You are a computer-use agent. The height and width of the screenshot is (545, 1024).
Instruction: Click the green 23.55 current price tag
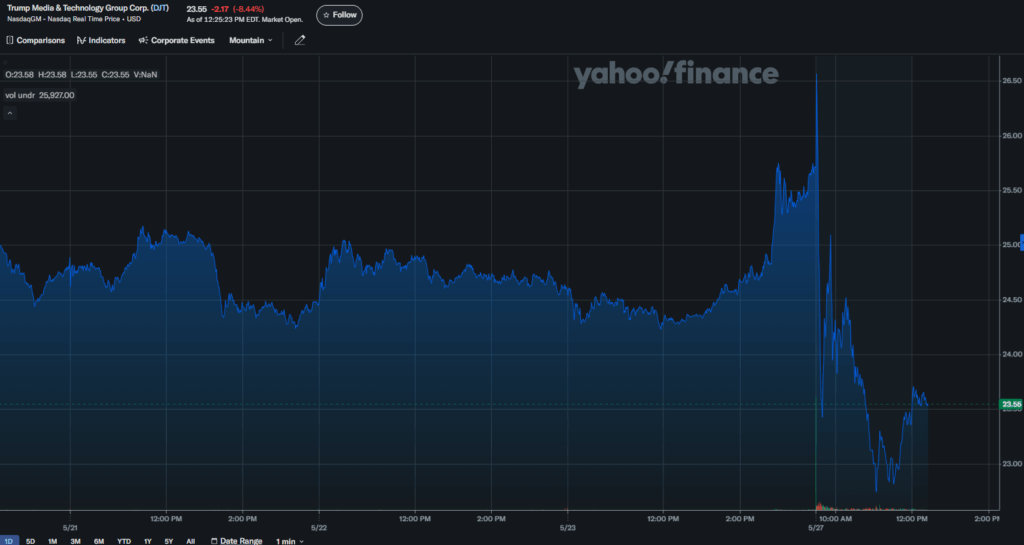point(1012,404)
